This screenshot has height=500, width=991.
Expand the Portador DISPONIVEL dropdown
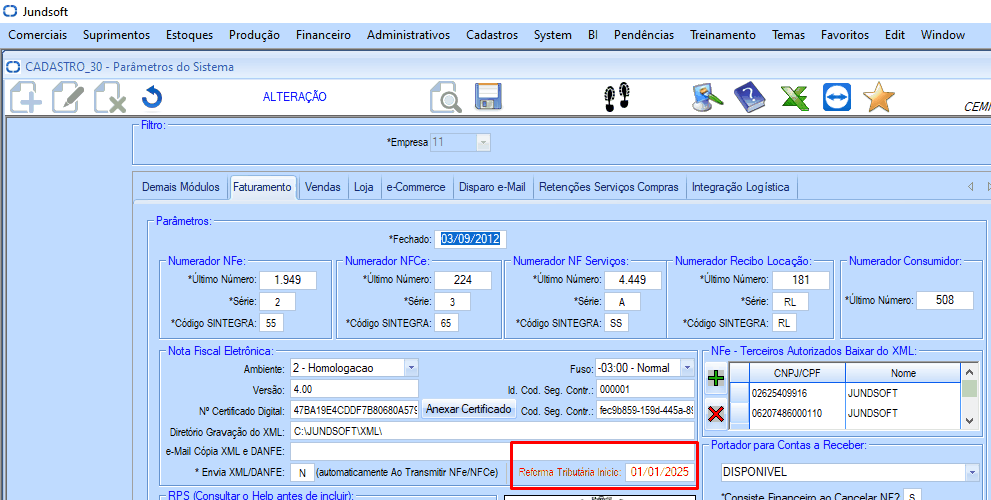click(x=971, y=472)
